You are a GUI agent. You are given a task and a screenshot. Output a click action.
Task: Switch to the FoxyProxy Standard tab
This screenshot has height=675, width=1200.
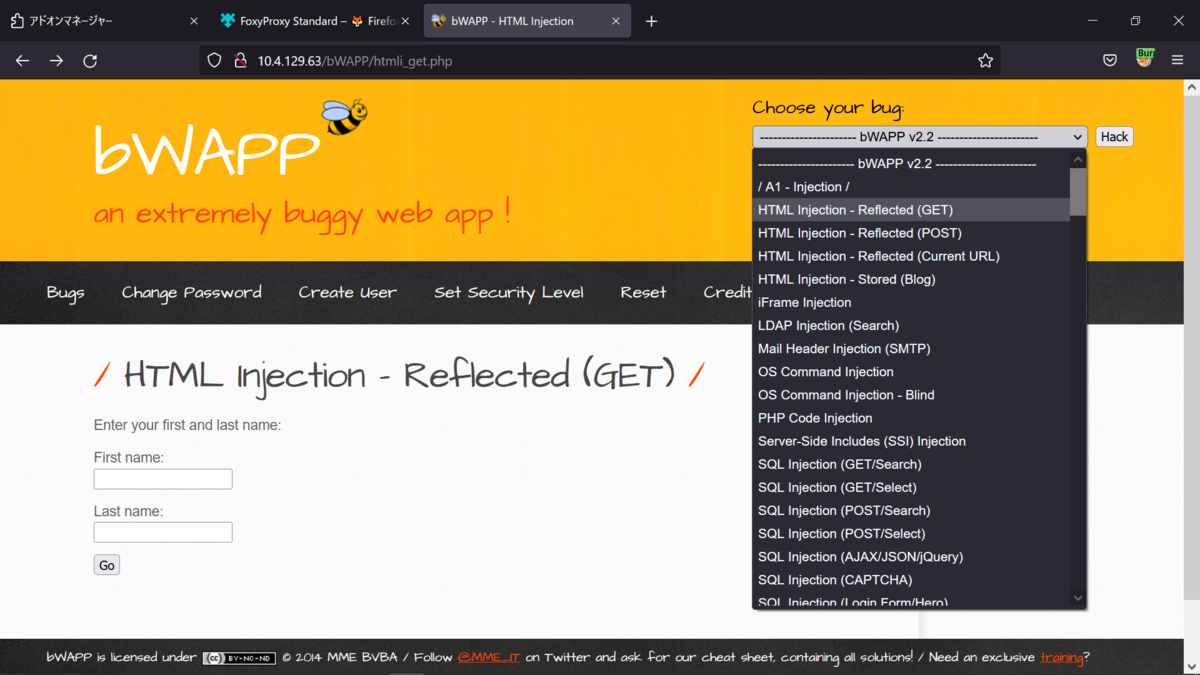(x=314, y=21)
